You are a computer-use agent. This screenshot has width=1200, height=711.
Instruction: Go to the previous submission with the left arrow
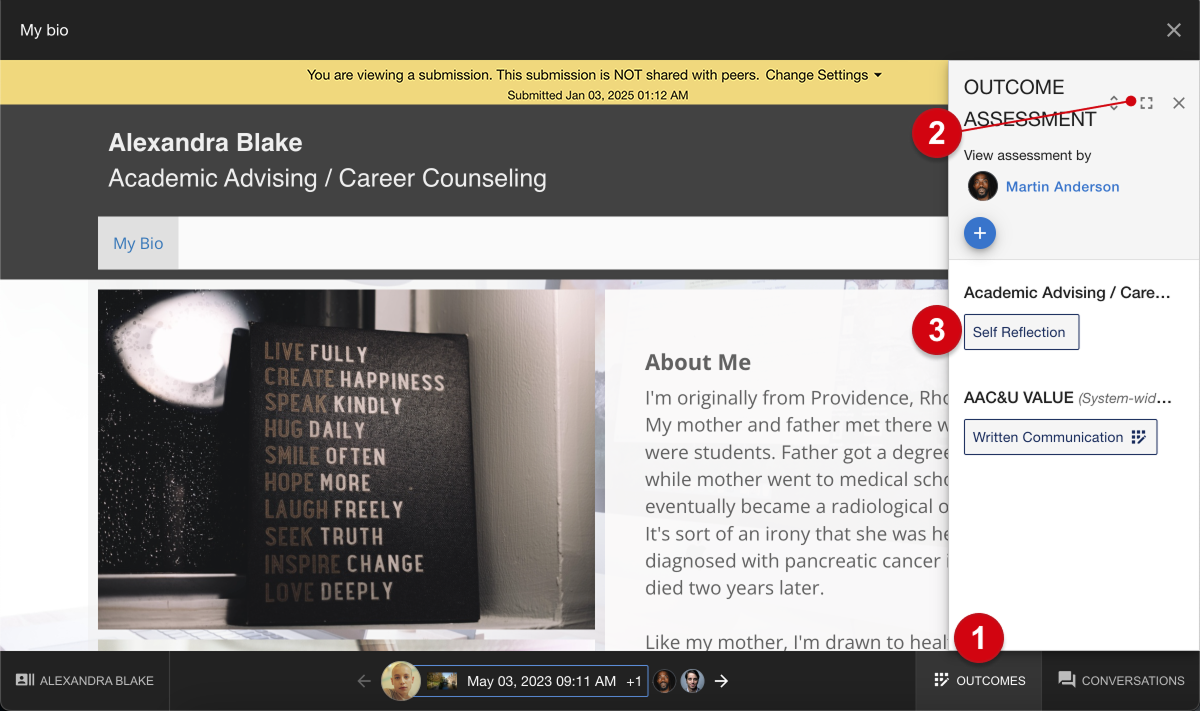(x=364, y=681)
